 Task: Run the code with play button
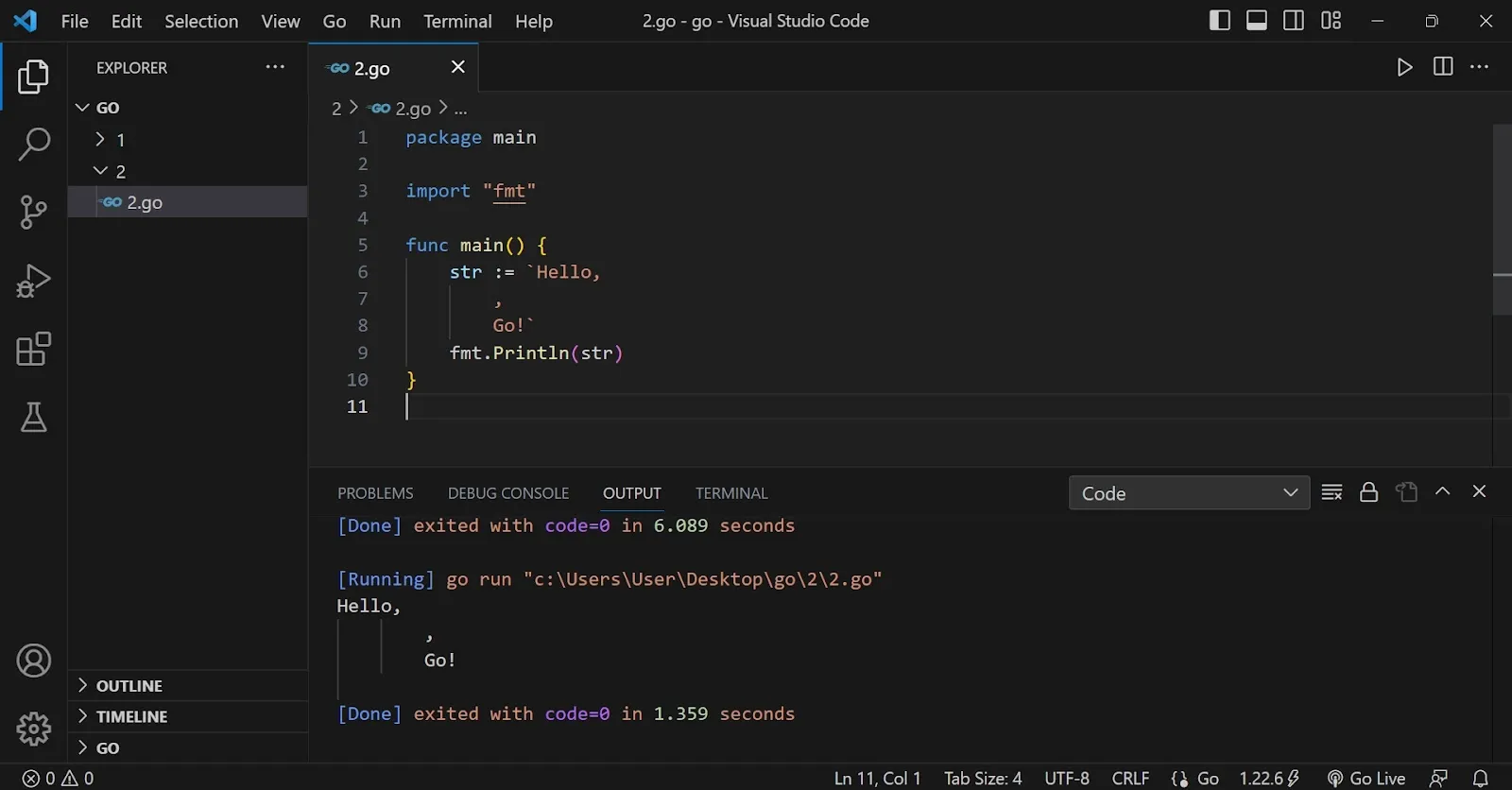[x=1405, y=67]
